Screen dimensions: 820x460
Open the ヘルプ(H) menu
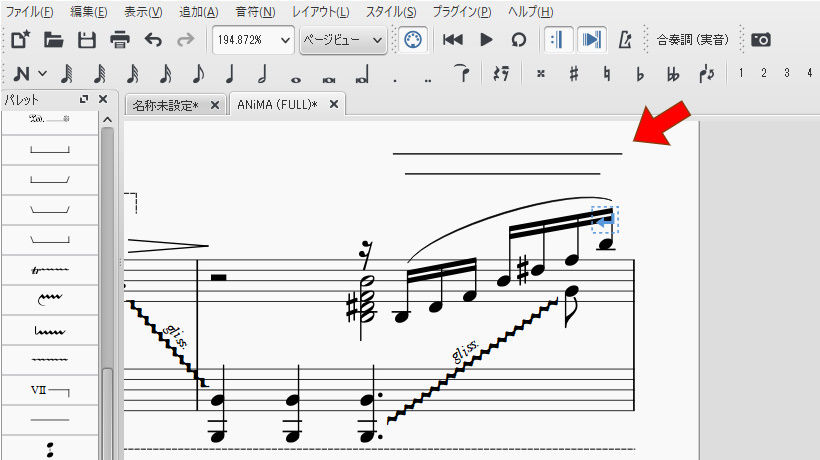[530, 12]
